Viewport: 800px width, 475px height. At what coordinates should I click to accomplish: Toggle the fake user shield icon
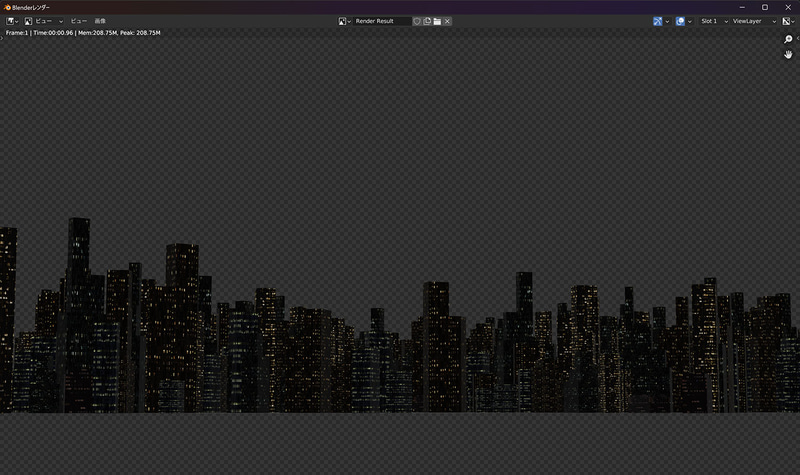417,21
